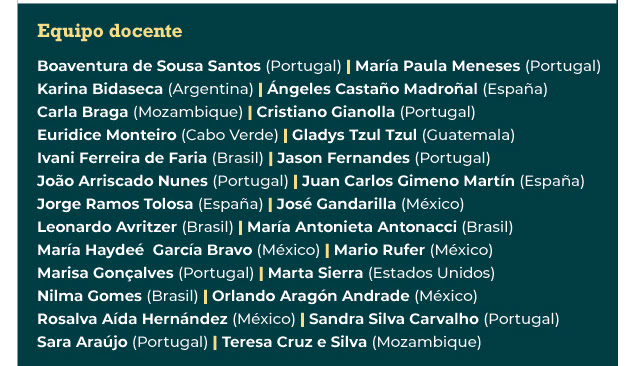Click María Antonieta Antonacci name
The width and height of the screenshot is (633, 366).
pos(352,227)
